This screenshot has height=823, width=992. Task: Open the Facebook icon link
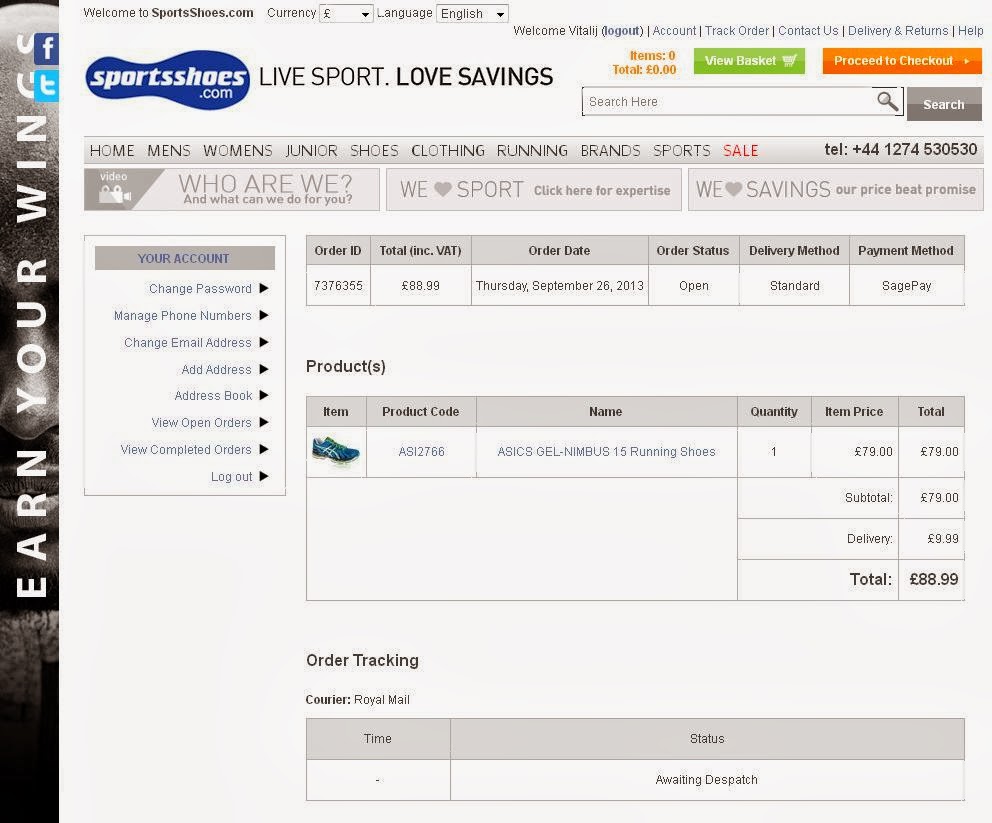46,49
